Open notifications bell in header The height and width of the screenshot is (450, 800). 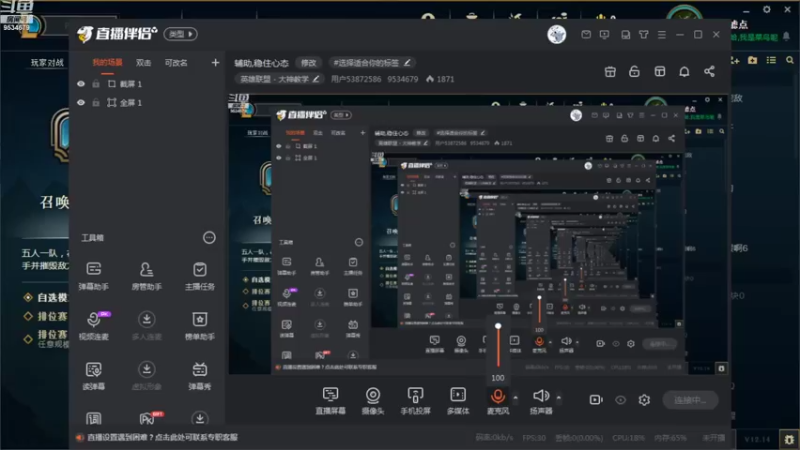click(684, 71)
